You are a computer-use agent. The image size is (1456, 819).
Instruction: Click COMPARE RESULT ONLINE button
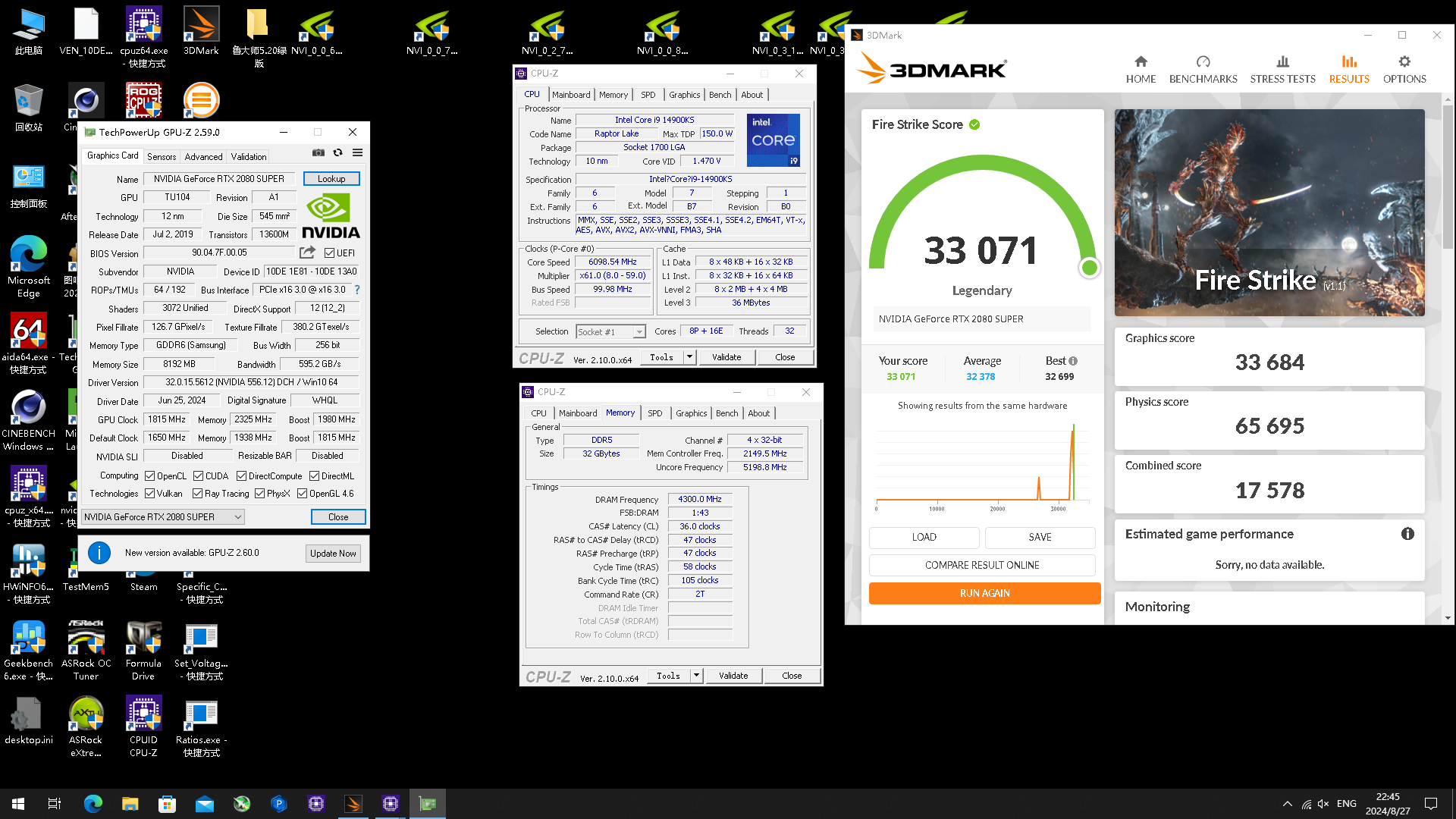982,565
